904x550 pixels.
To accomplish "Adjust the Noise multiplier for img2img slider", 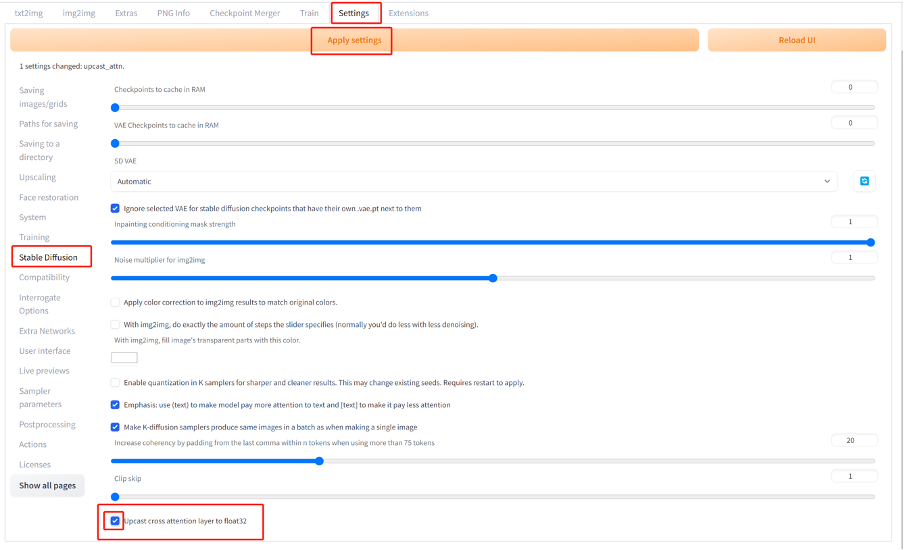I will tap(493, 278).
